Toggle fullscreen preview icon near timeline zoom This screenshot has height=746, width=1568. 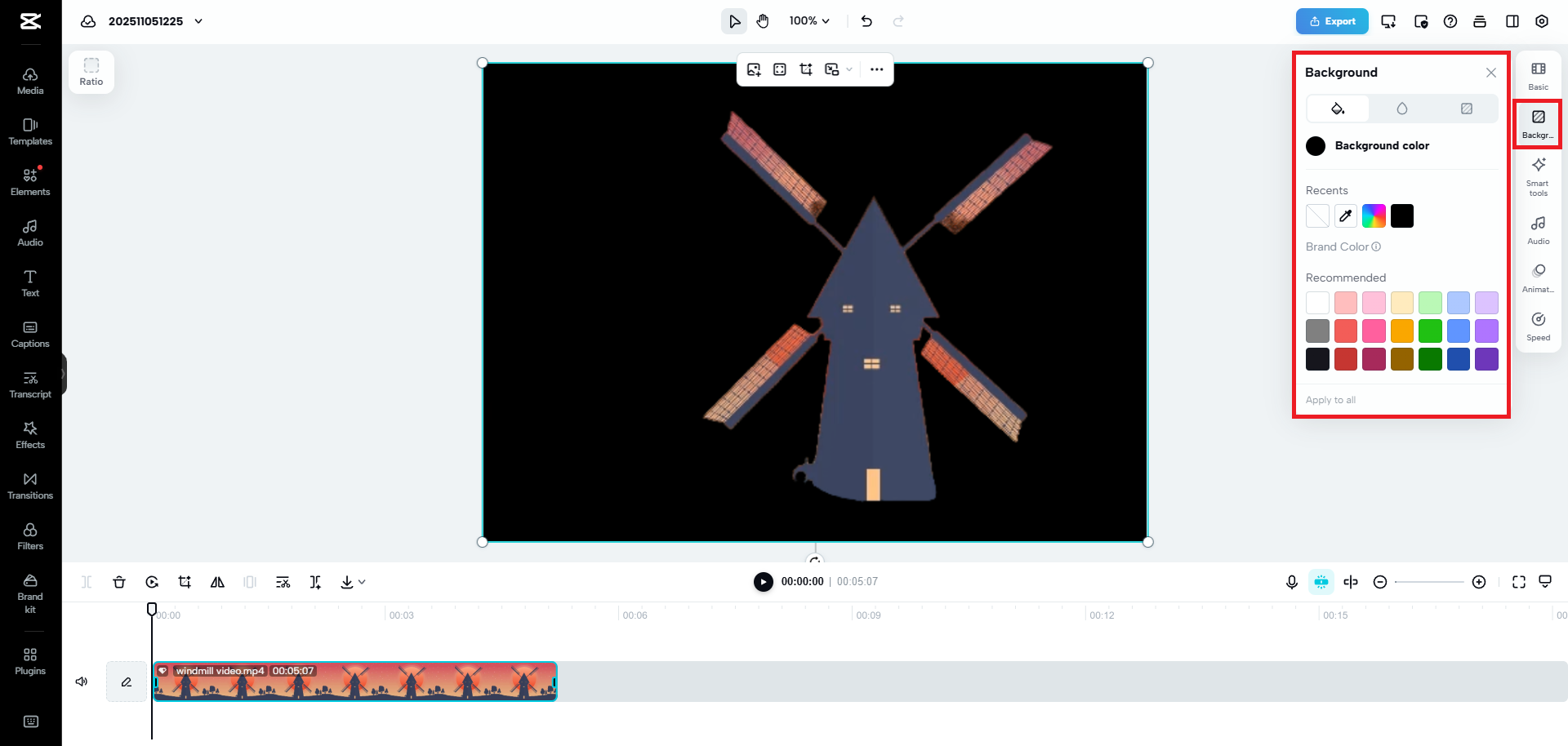[1519, 582]
